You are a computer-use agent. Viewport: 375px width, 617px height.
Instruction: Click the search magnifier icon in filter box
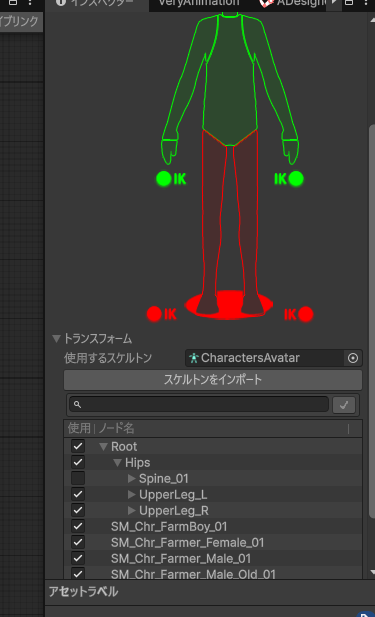[x=78, y=405]
